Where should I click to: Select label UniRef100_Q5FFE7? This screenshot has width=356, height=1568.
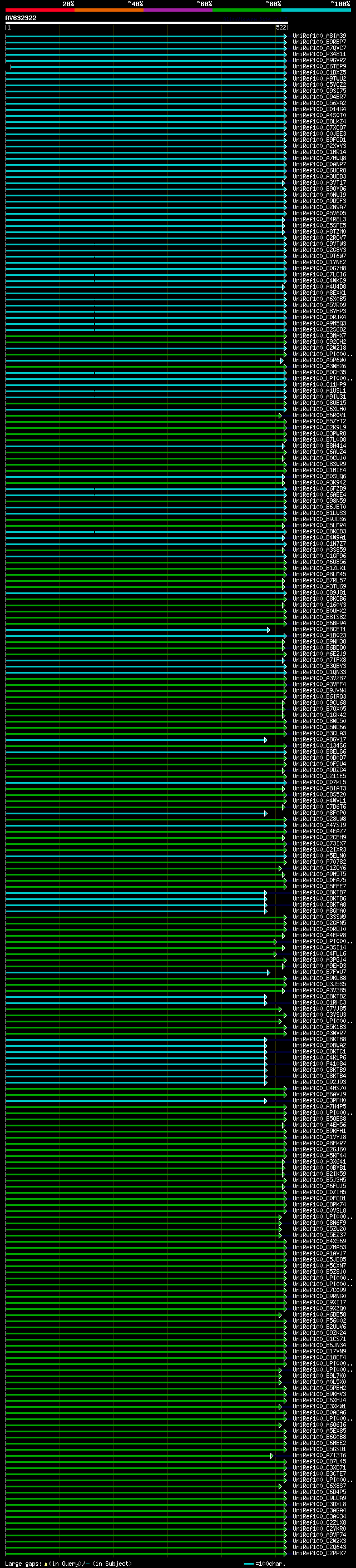tap(319, 886)
